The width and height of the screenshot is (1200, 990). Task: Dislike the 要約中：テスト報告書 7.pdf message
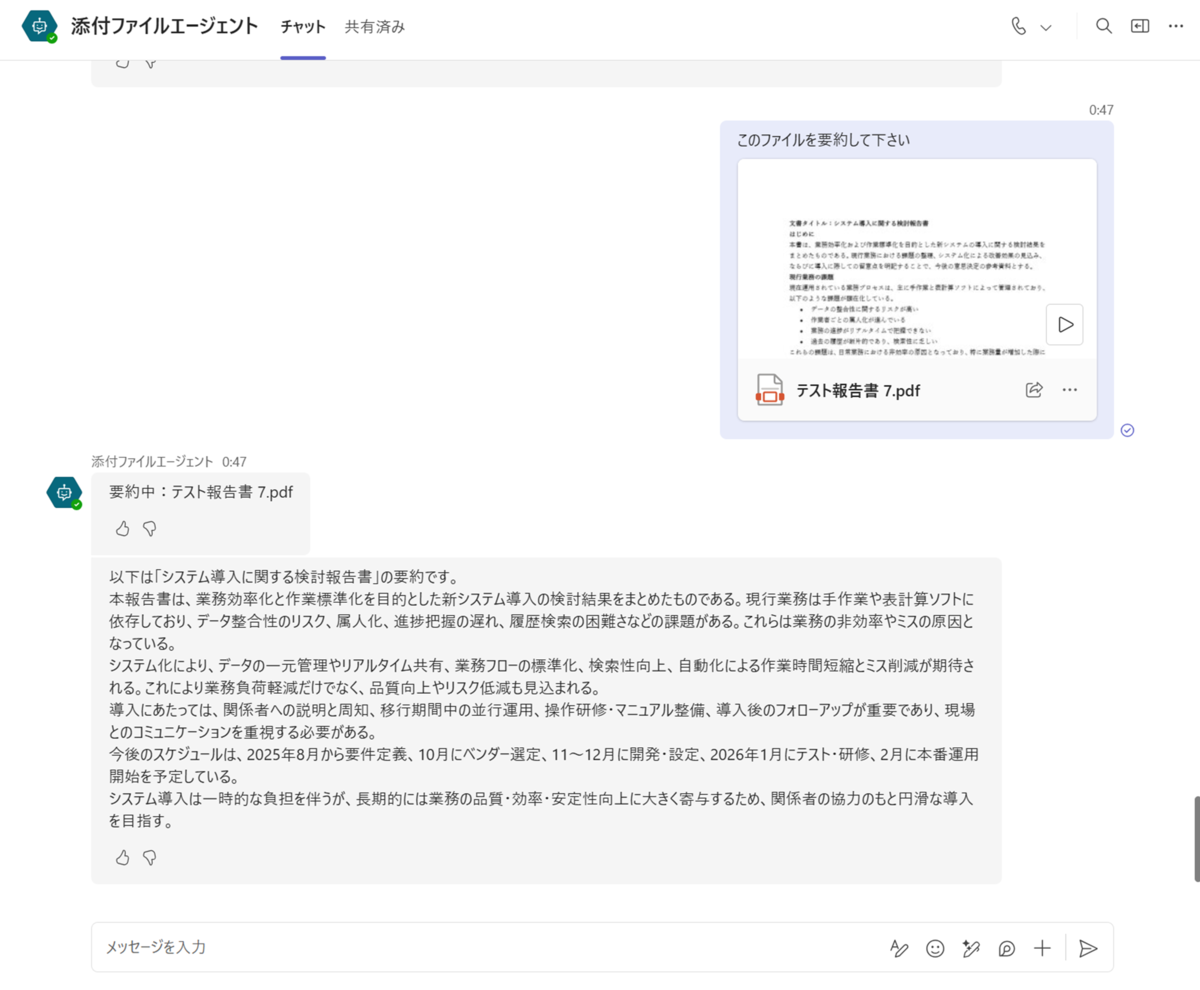(150, 527)
